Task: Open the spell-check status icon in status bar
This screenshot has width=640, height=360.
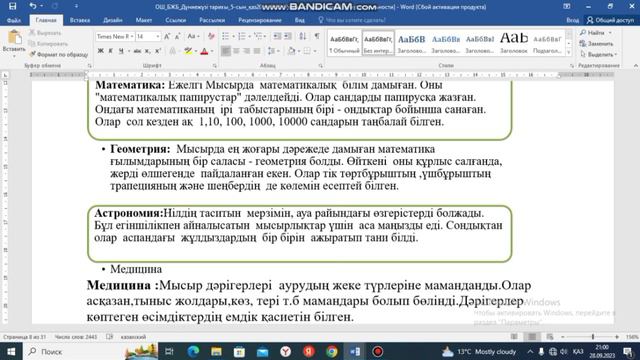Action: (x=109, y=337)
